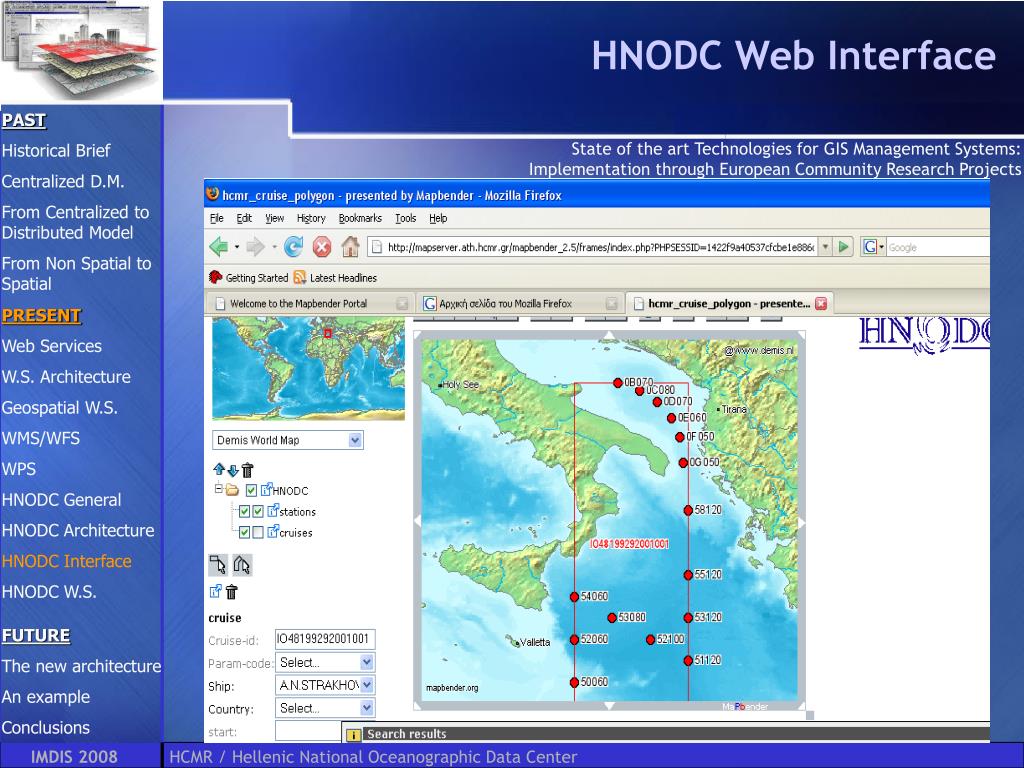Click the move layer up arrow icon

pyautogui.click(x=219, y=469)
